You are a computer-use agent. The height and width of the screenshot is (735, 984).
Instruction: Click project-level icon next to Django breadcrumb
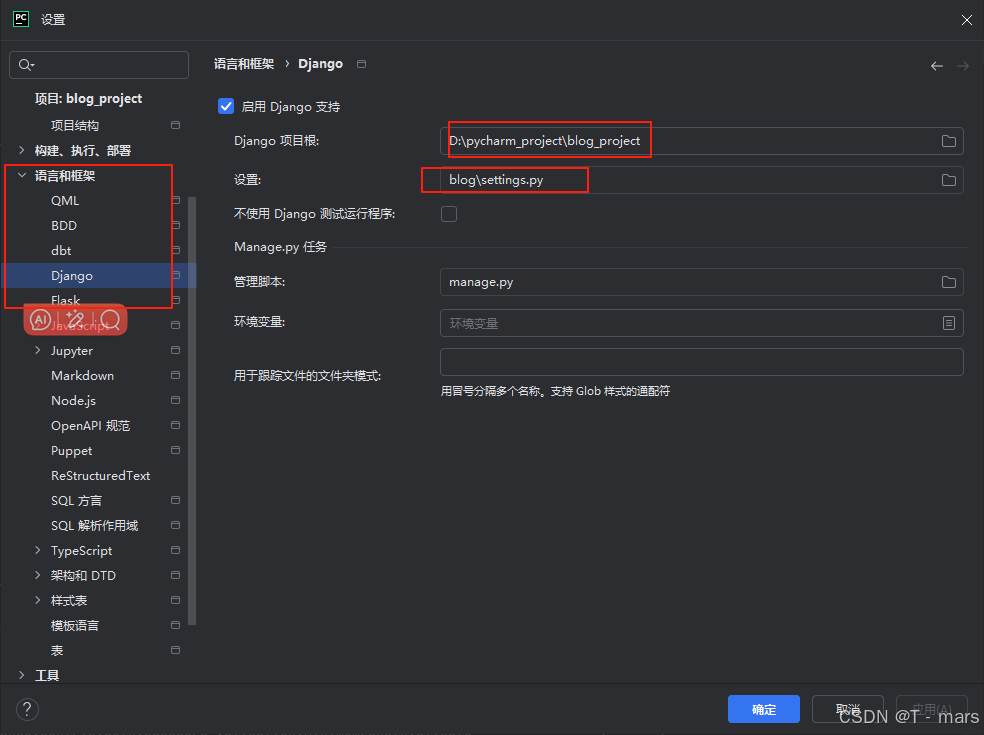[x=361, y=64]
